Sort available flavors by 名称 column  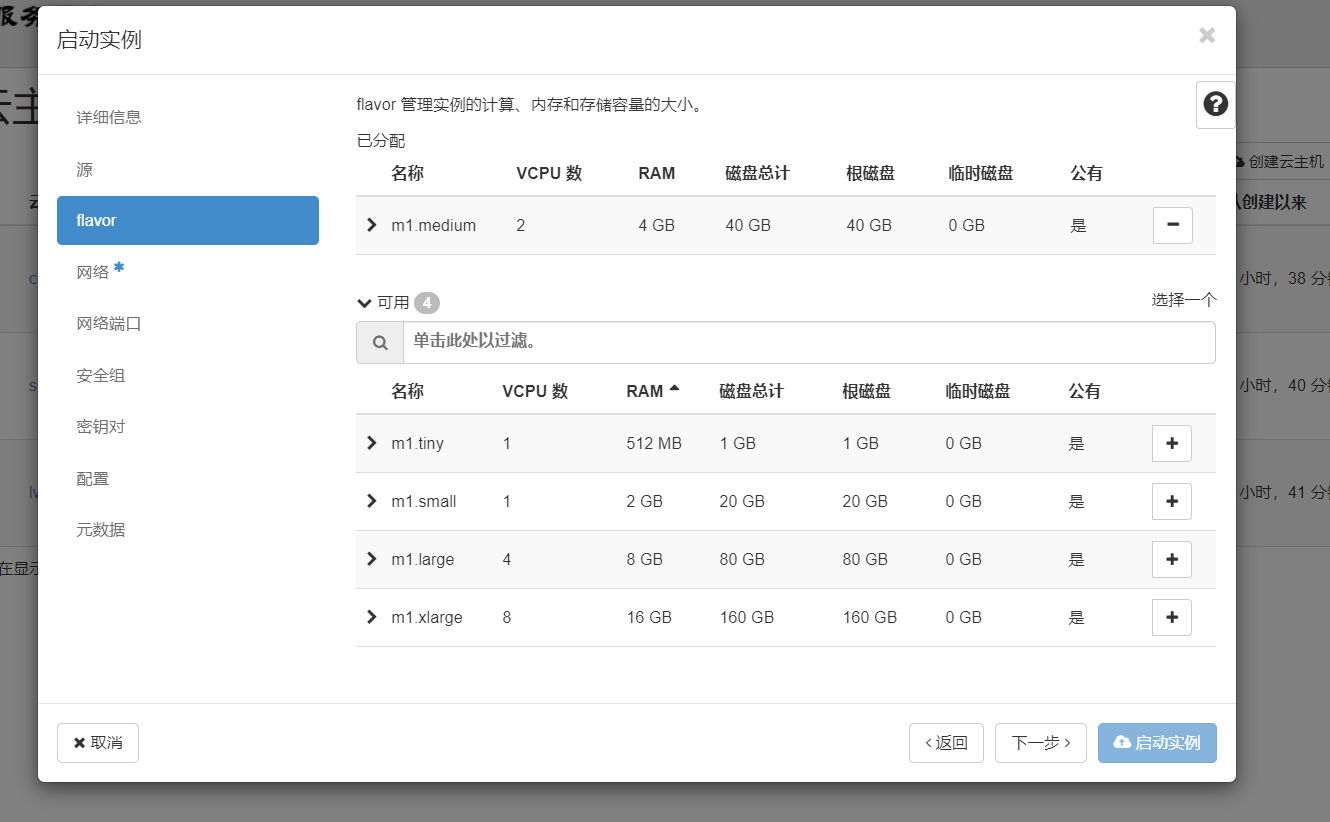(408, 391)
